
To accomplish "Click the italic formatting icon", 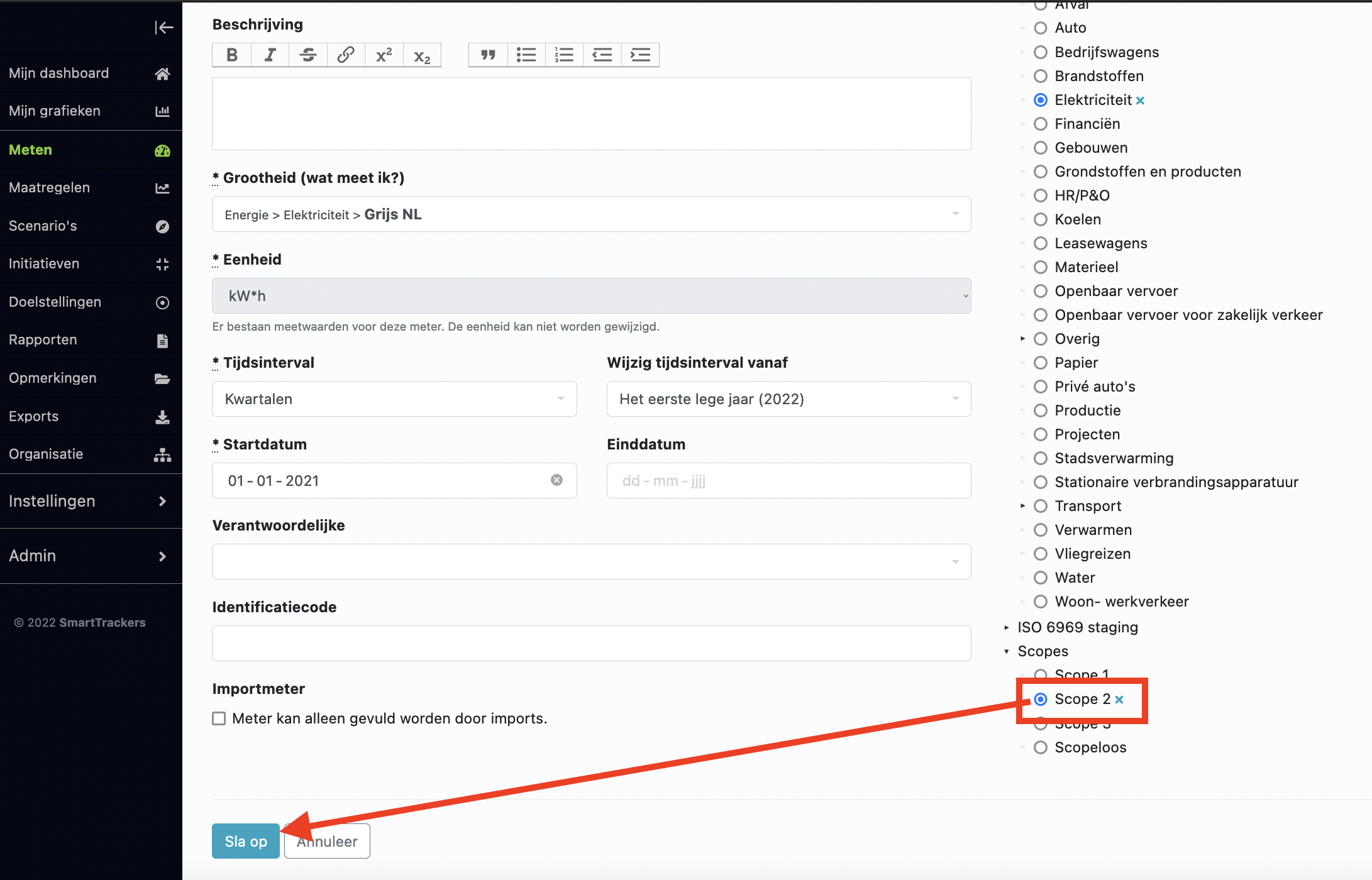I will [270, 55].
